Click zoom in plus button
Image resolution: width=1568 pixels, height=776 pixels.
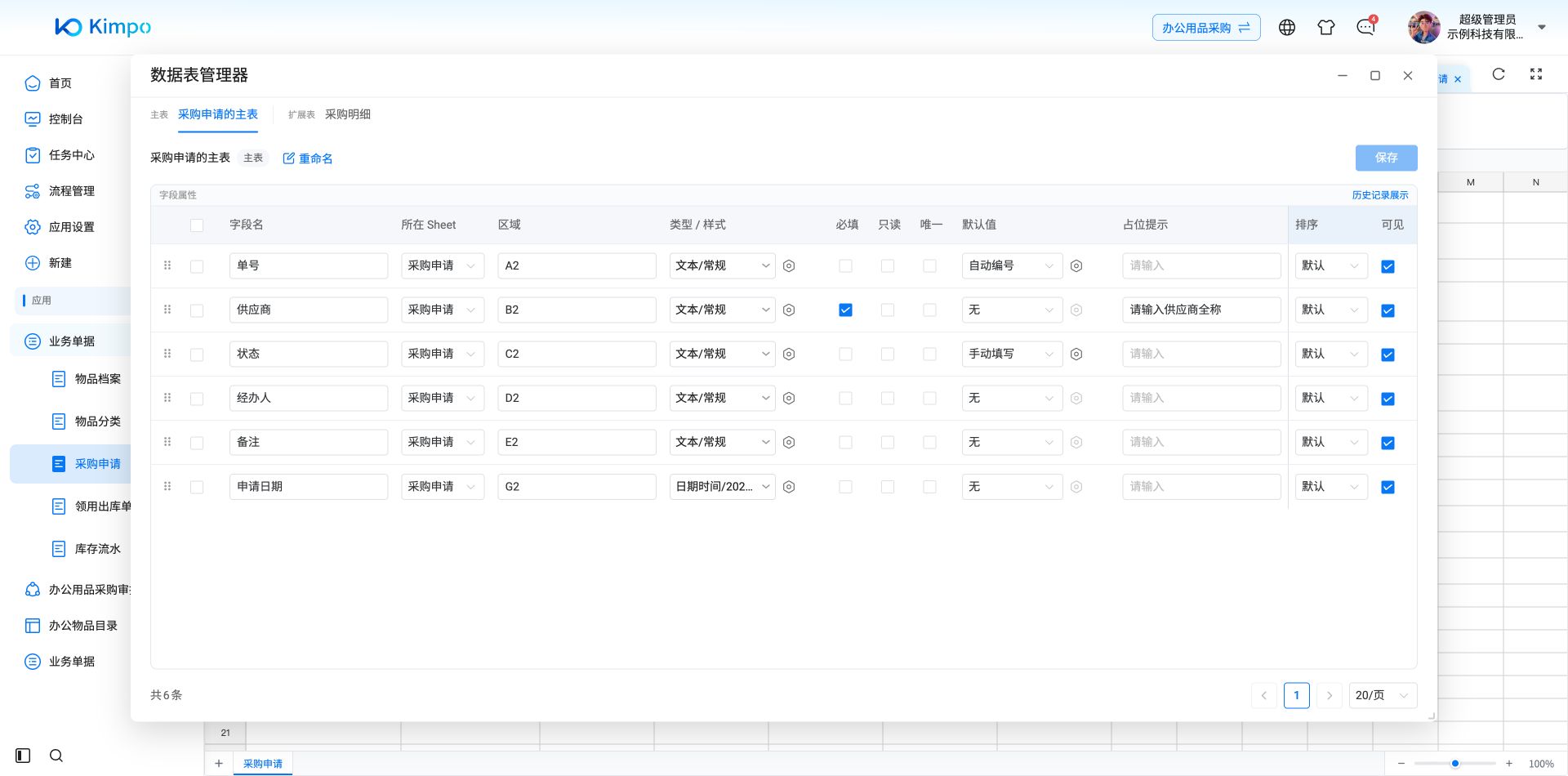[1509, 764]
